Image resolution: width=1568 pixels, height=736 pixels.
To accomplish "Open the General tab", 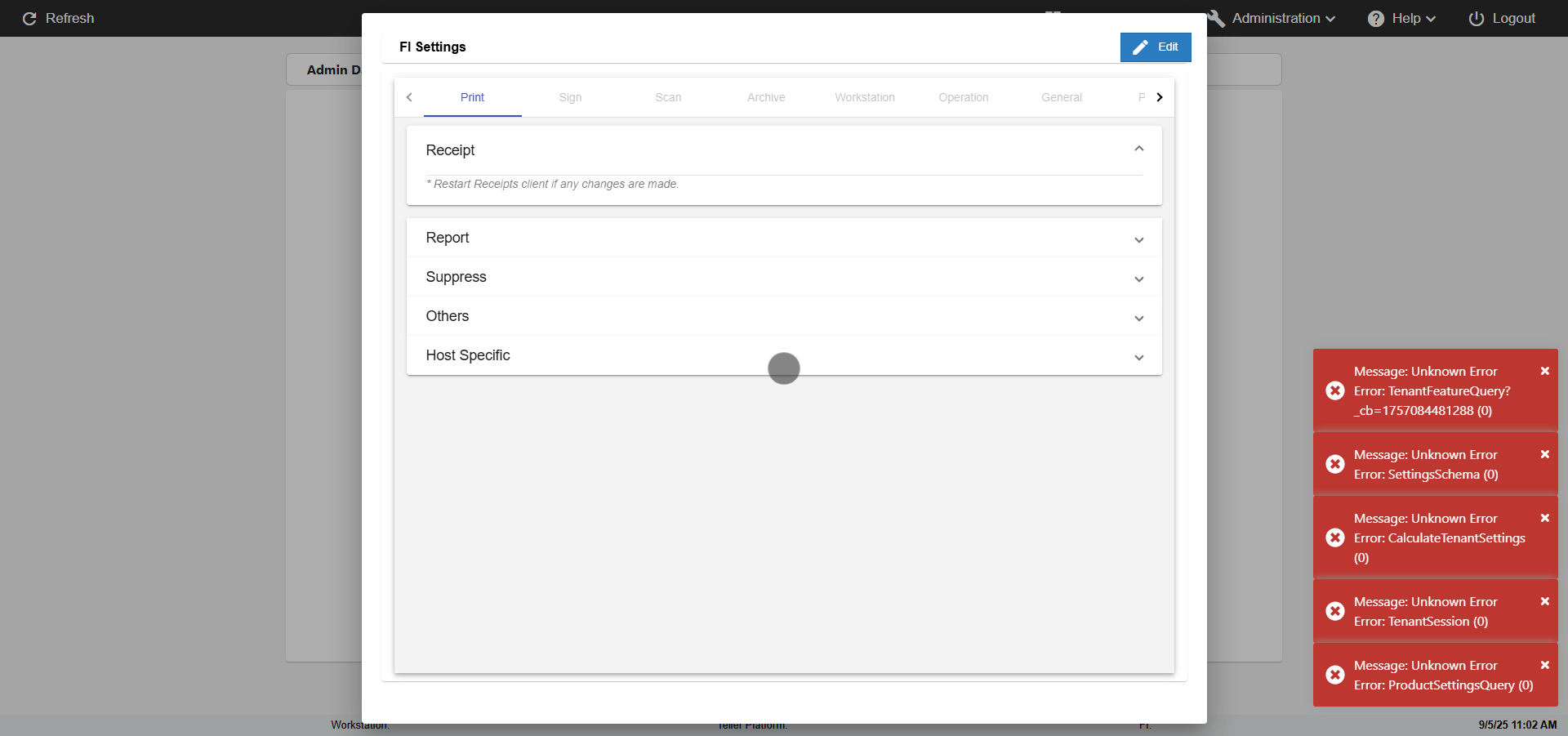I will pos(1062,97).
